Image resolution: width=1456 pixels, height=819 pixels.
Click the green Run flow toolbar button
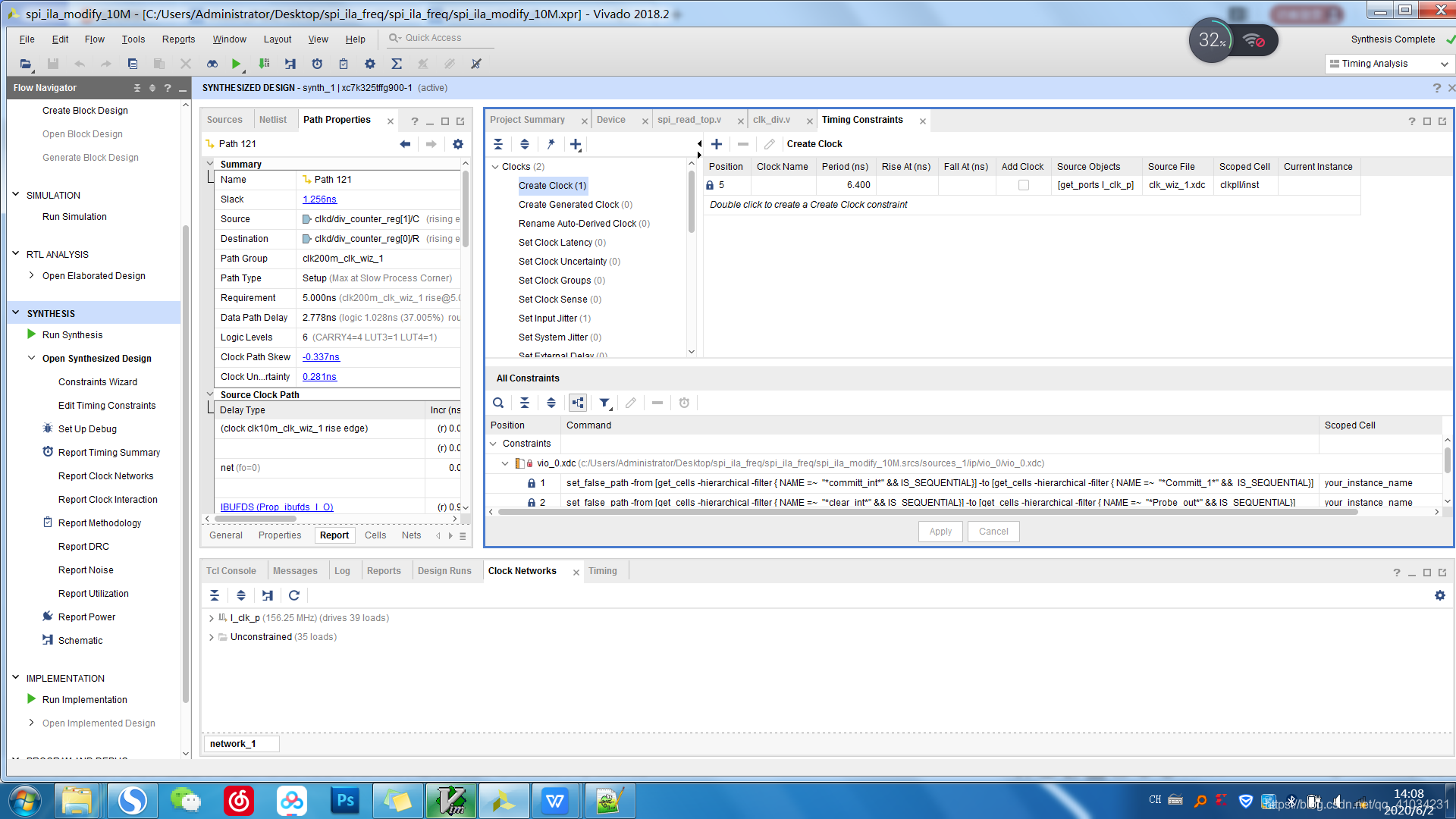pos(236,64)
